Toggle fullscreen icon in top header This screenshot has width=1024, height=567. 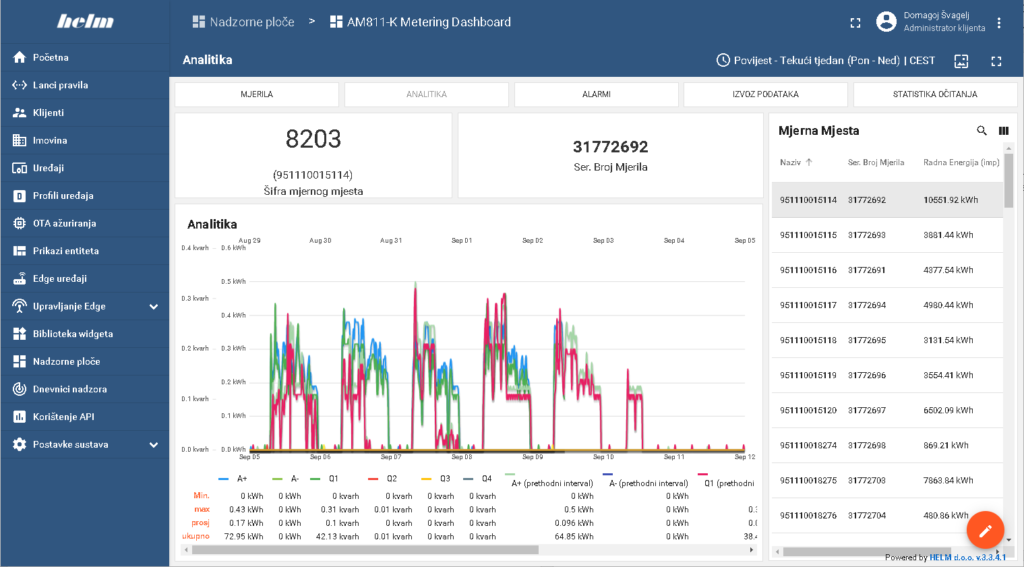[855, 22]
